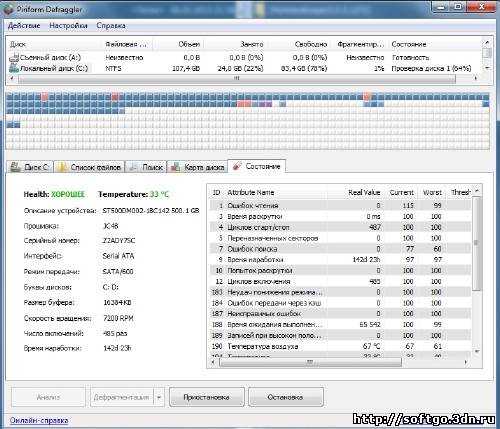Switch to the Поиск tab

point(146,167)
